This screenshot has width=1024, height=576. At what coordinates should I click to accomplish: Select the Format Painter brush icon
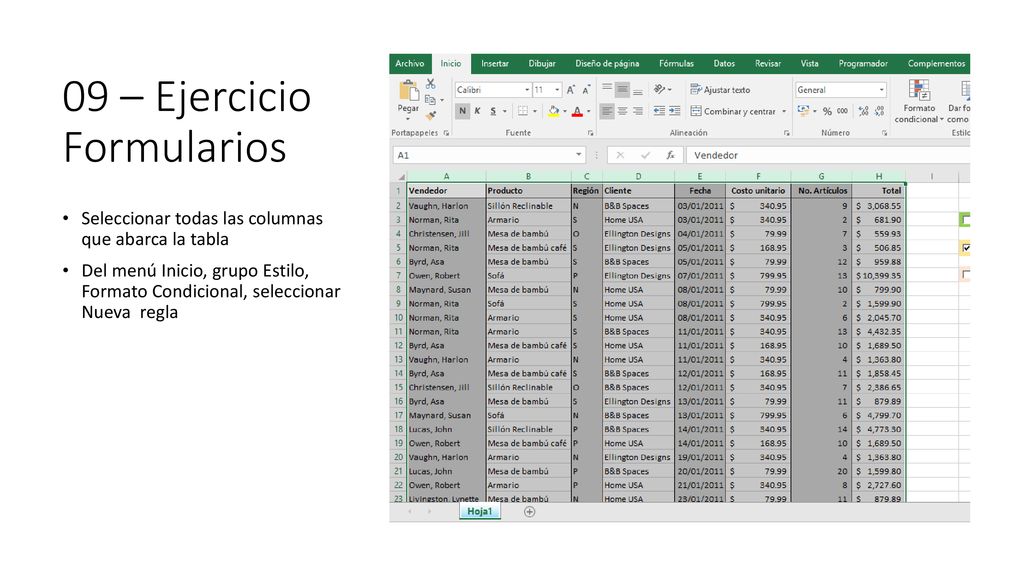pos(430,116)
